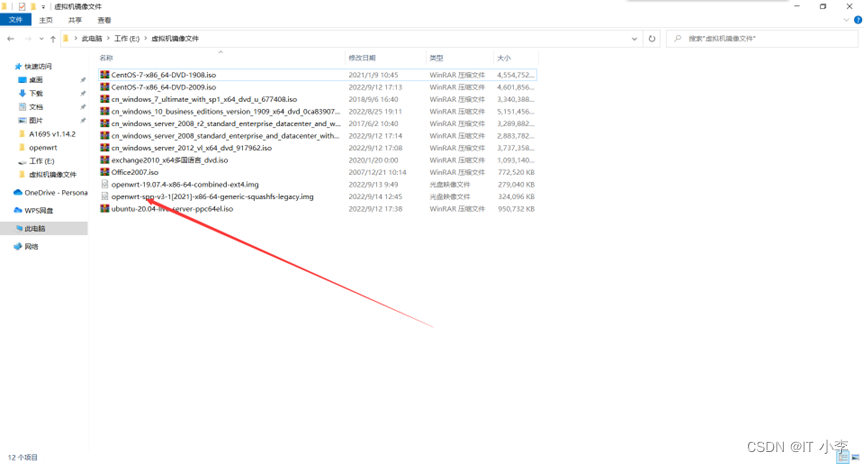Expand the ribbon with the chevron
This screenshot has height=464, width=864.
[846, 20]
